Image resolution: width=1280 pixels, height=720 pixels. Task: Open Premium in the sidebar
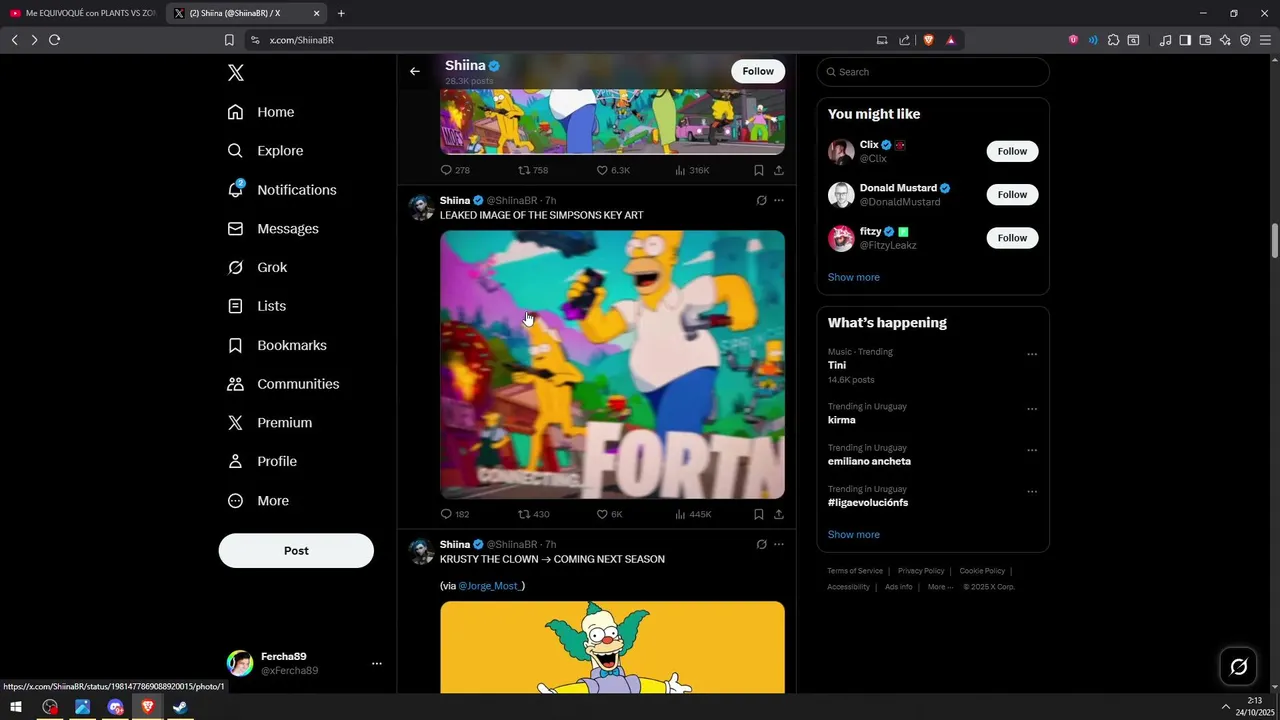tap(270, 423)
